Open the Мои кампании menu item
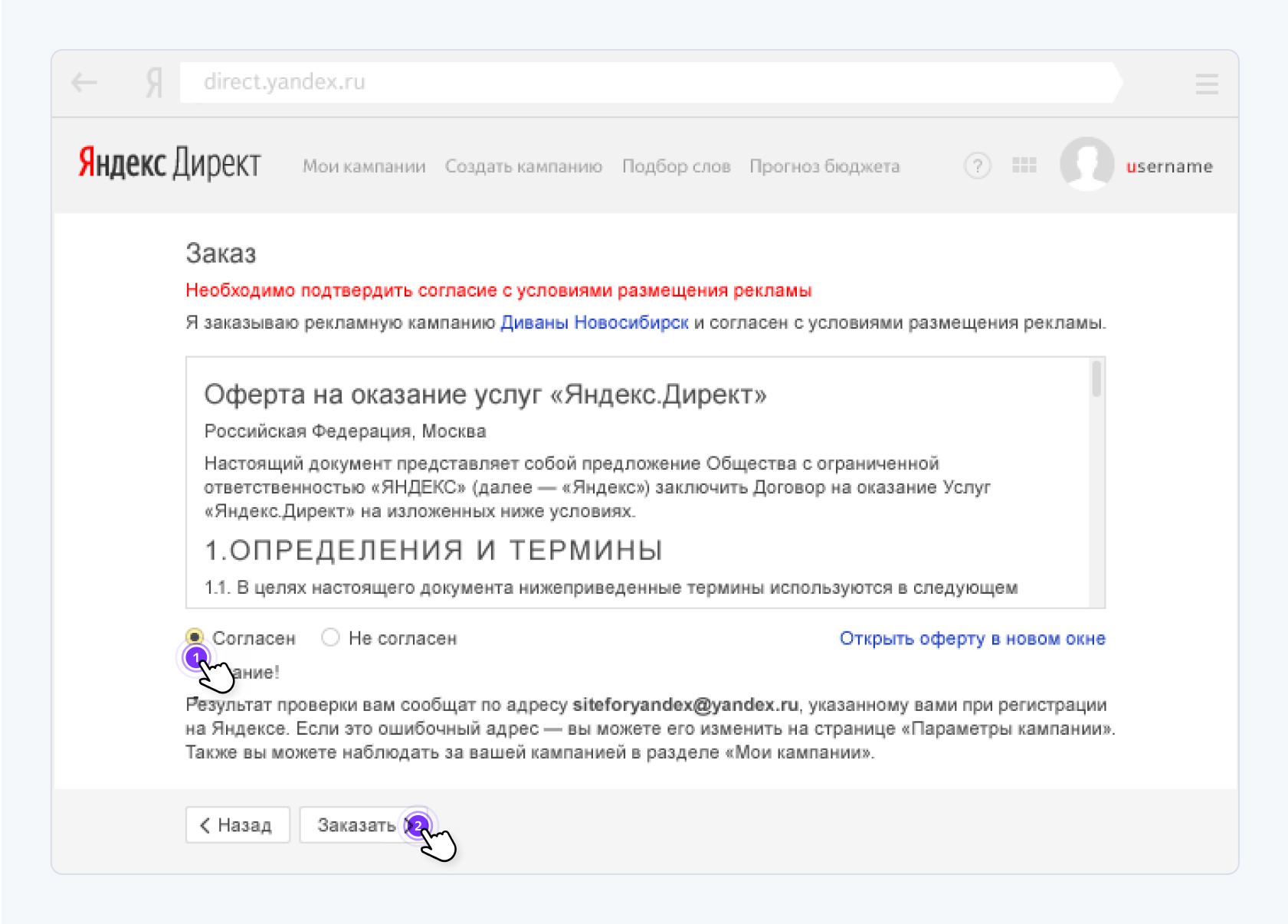The height and width of the screenshot is (924, 1288). pos(364,166)
